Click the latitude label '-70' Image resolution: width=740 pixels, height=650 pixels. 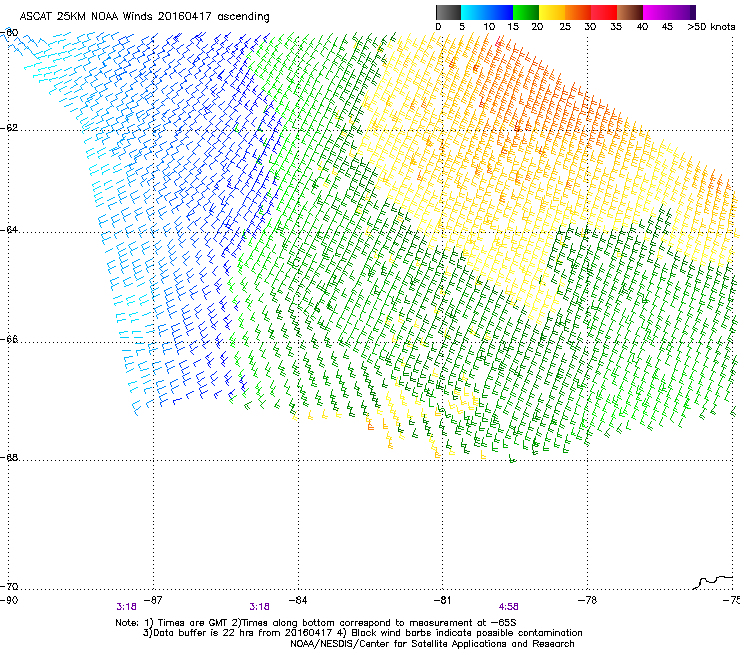click(9, 587)
